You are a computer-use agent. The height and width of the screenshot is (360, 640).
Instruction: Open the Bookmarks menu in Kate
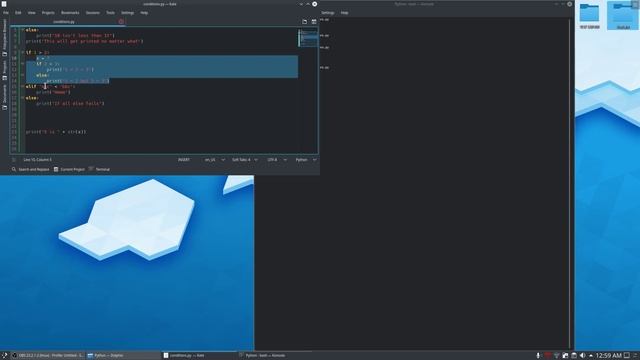(70, 13)
